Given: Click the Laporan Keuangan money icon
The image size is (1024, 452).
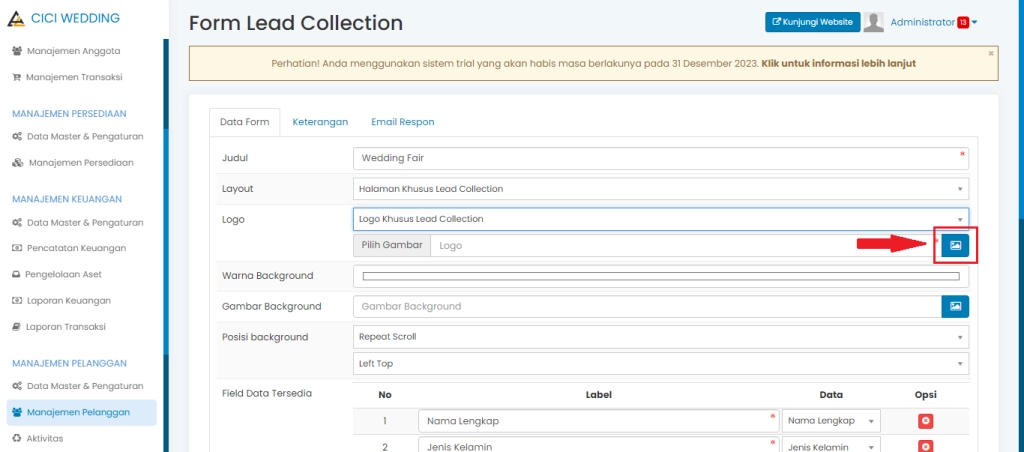Looking at the screenshot, I should (17, 300).
